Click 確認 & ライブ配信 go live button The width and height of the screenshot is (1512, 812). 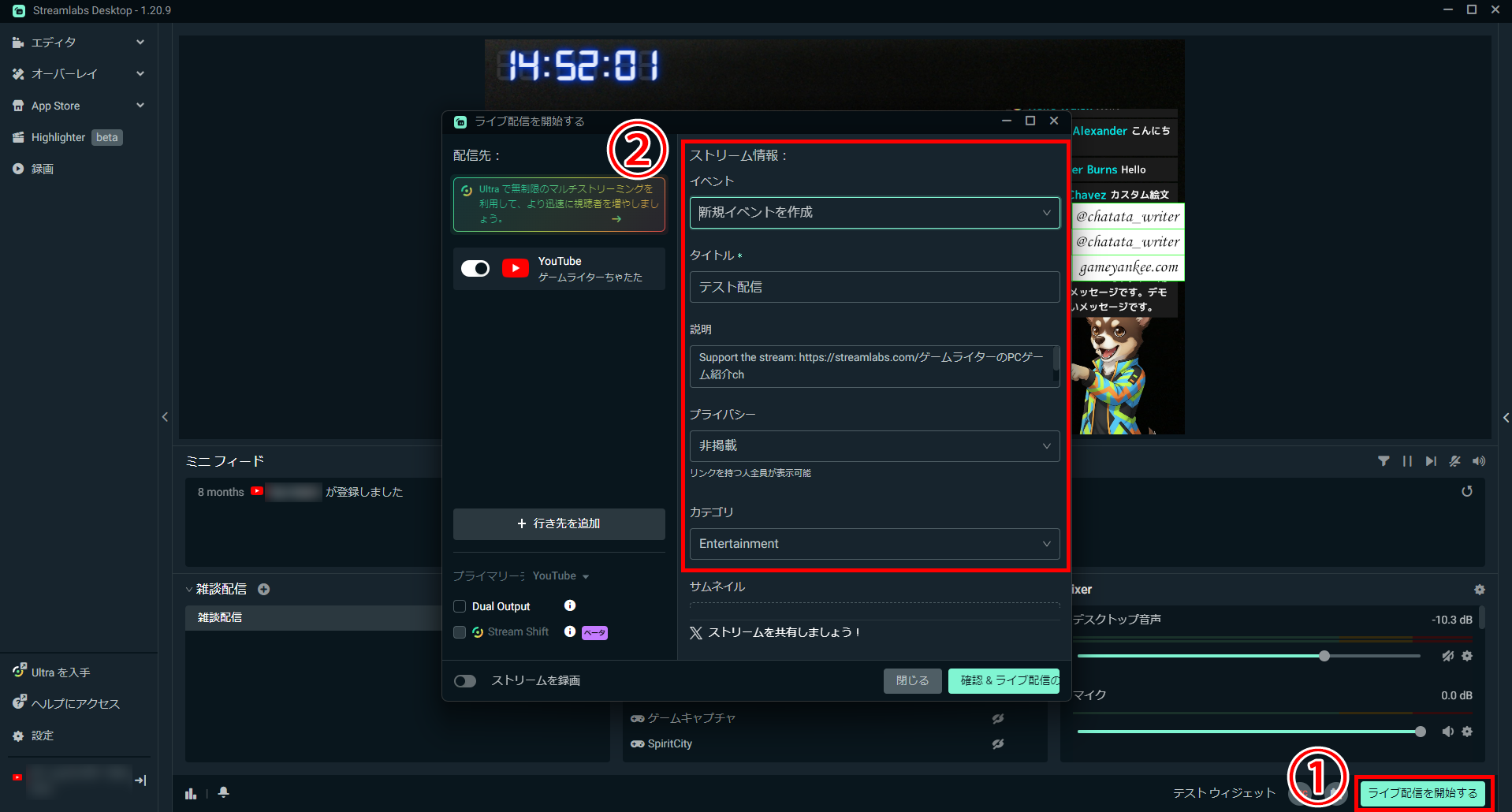tap(1004, 681)
